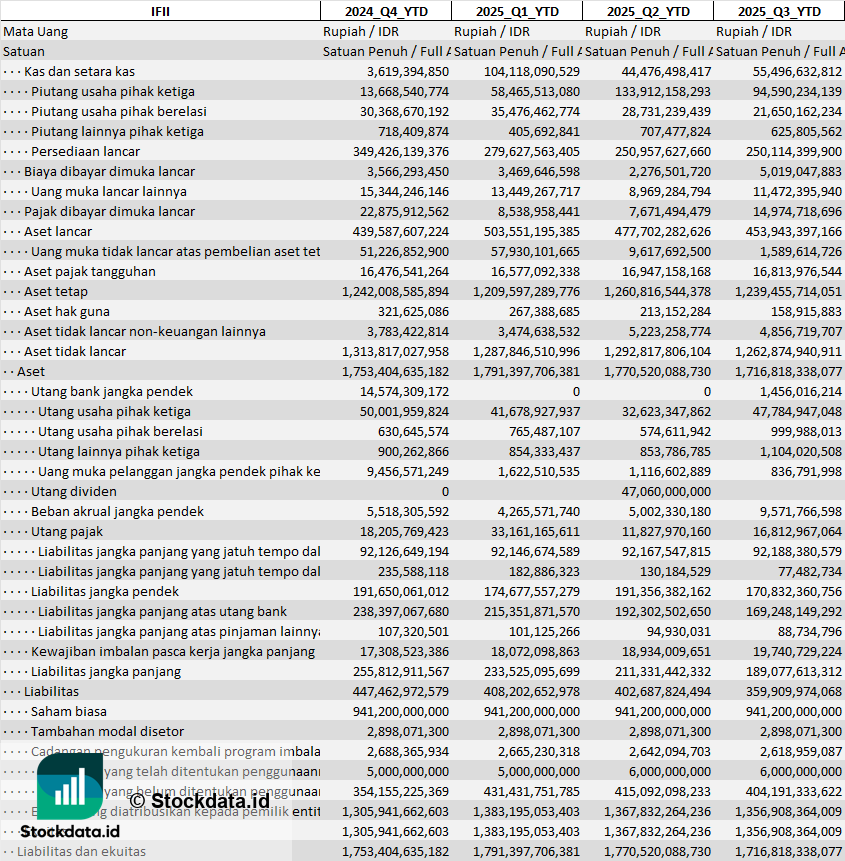This screenshot has width=845, height=861.
Task: Select the Kas dan setara kas row label
Action: pos(79,71)
